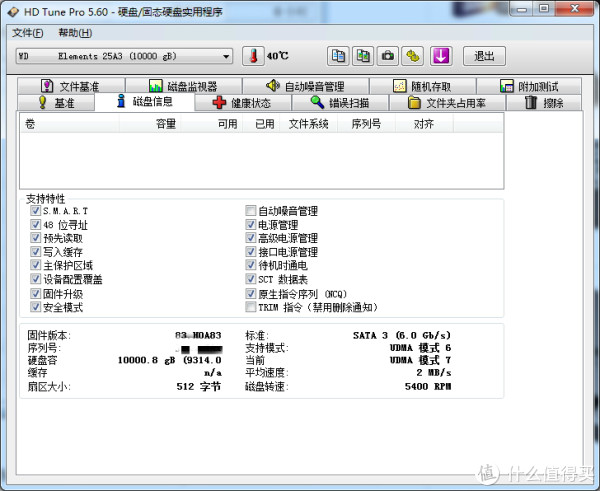The image size is (600, 491).
Task: Open the drive selection dropdown
Action: click(x=124, y=57)
